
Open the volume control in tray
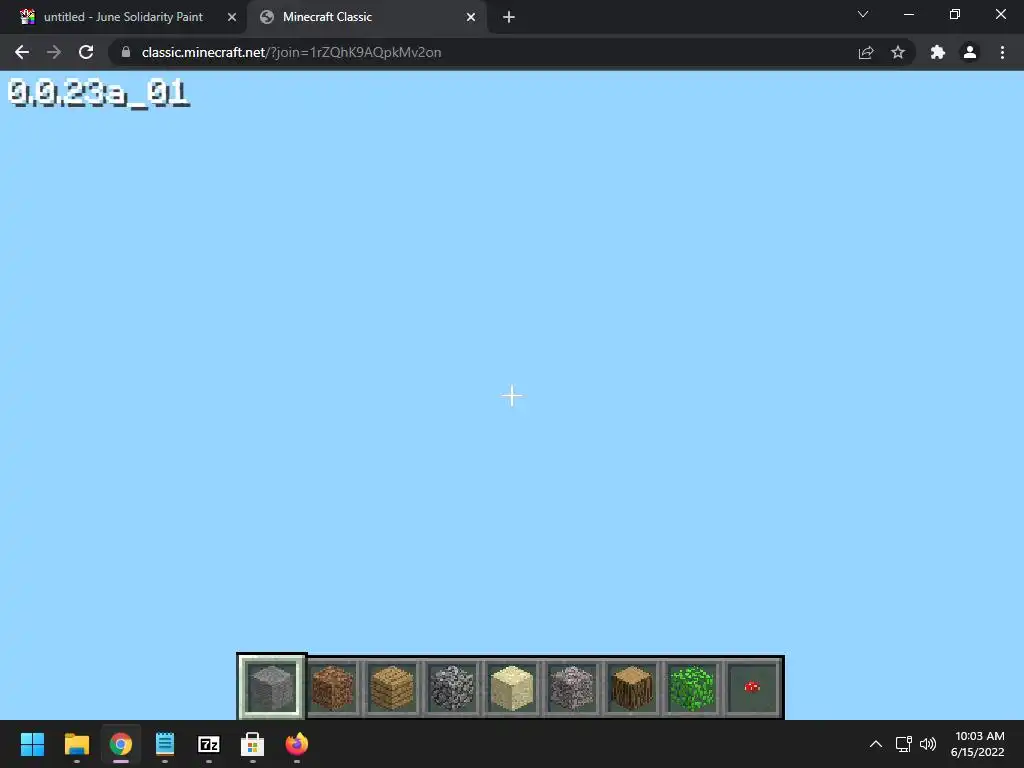(928, 744)
